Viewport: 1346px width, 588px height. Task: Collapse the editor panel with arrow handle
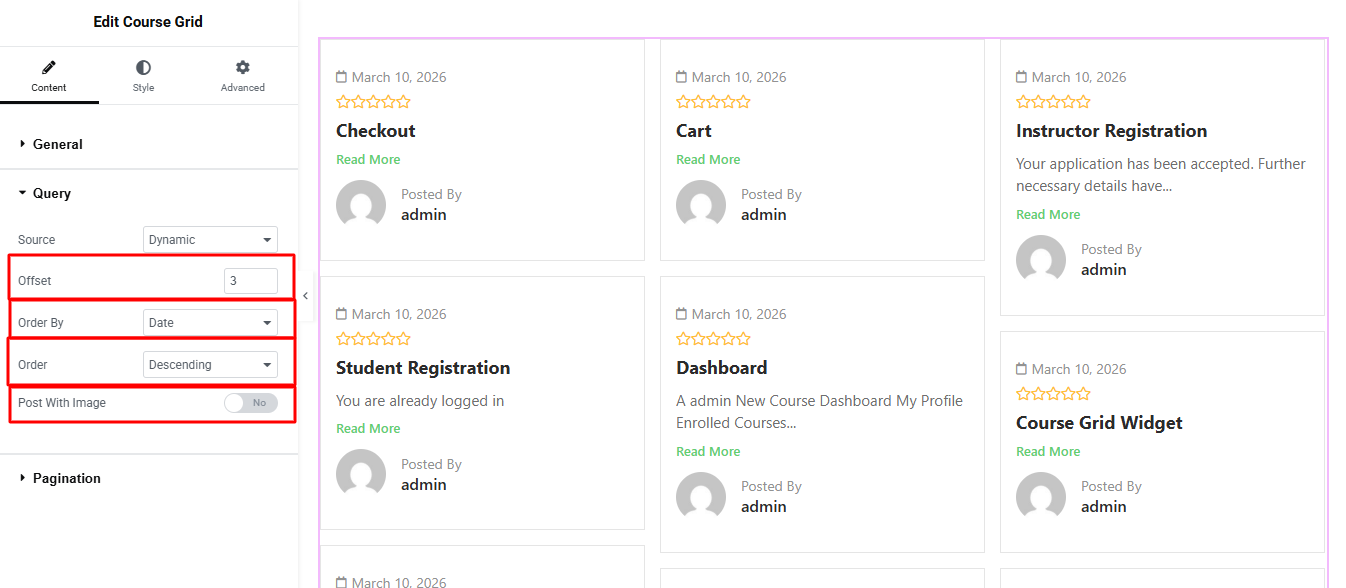point(305,296)
